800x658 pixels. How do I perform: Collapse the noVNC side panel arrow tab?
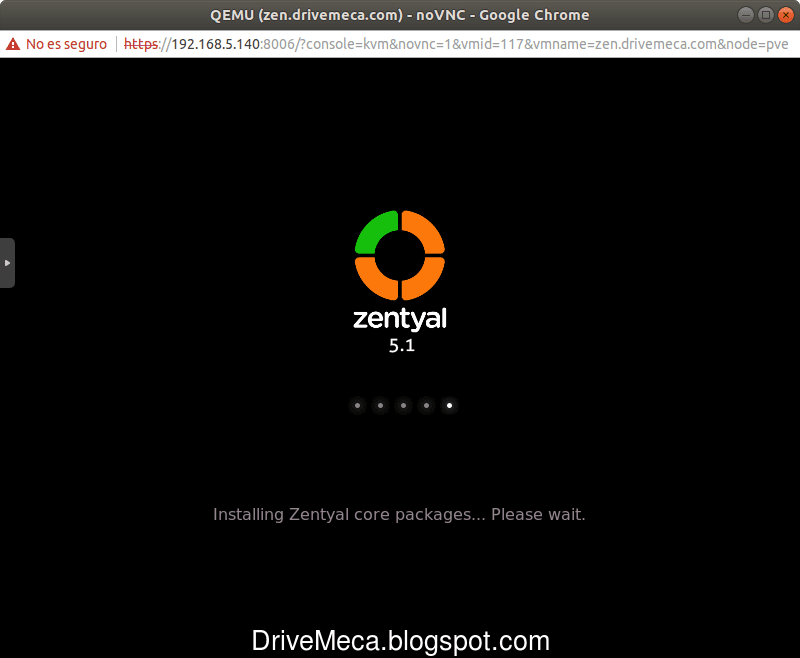coord(6,262)
